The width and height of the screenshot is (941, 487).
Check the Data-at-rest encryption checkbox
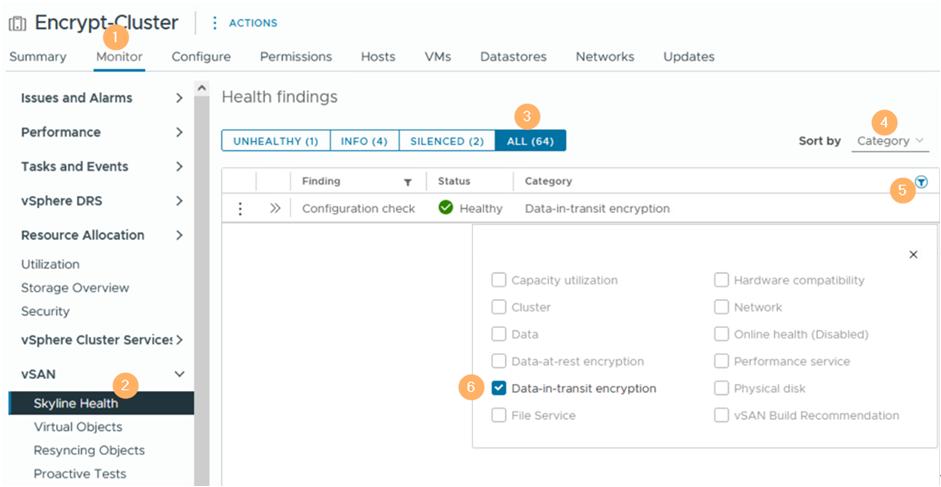point(499,361)
